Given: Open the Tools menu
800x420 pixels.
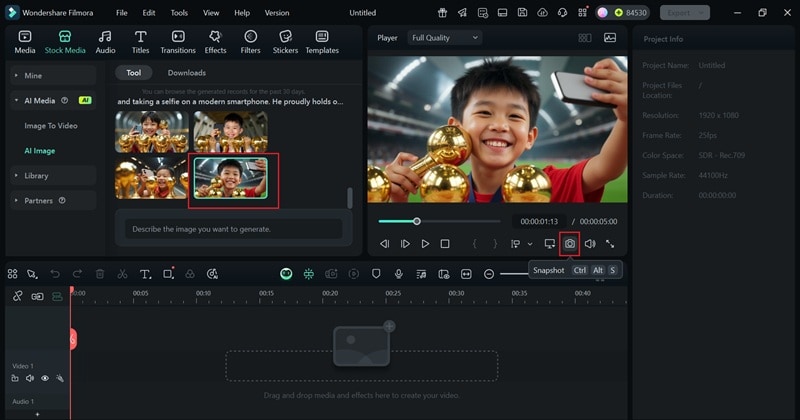Looking at the screenshot, I should 179,13.
